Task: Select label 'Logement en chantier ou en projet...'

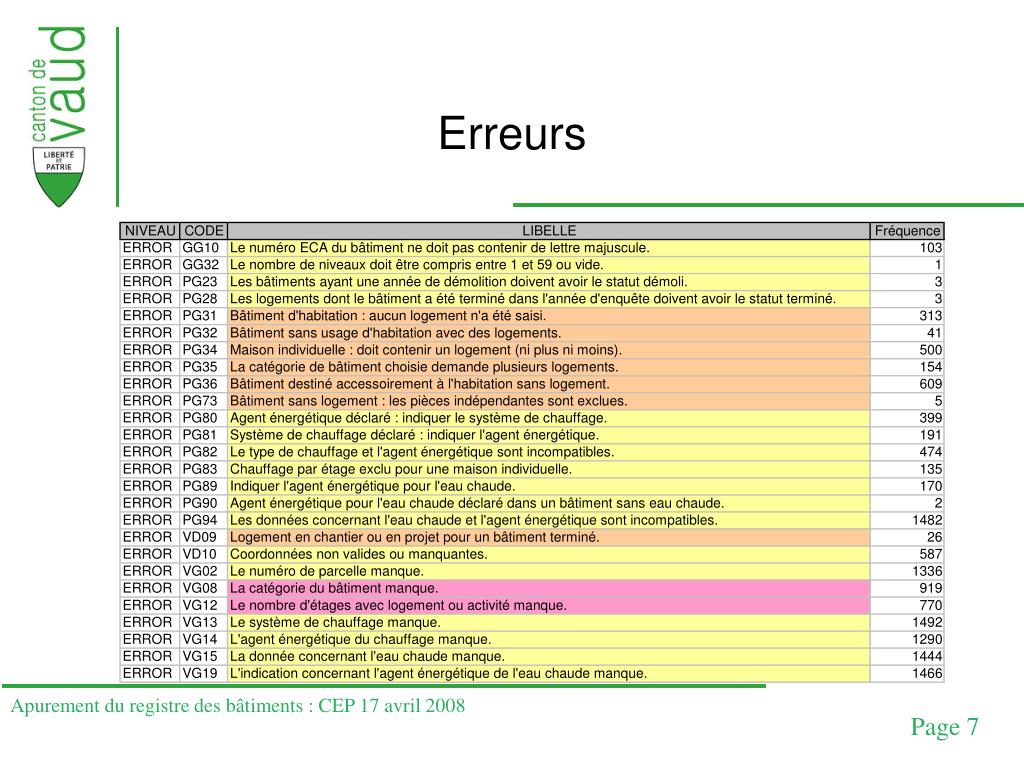Action: tap(415, 537)
